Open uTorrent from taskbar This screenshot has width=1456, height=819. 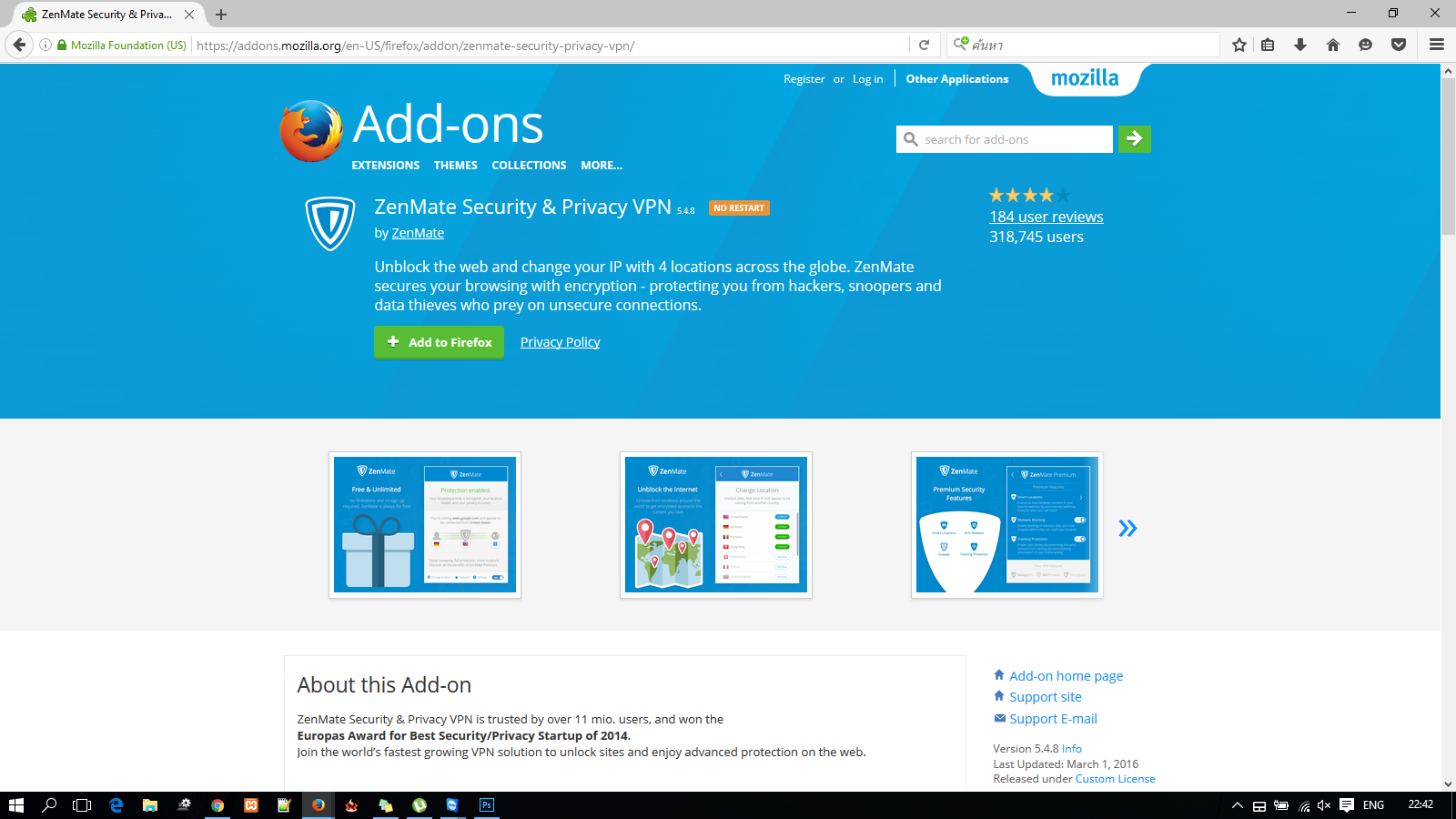point(420,805)
